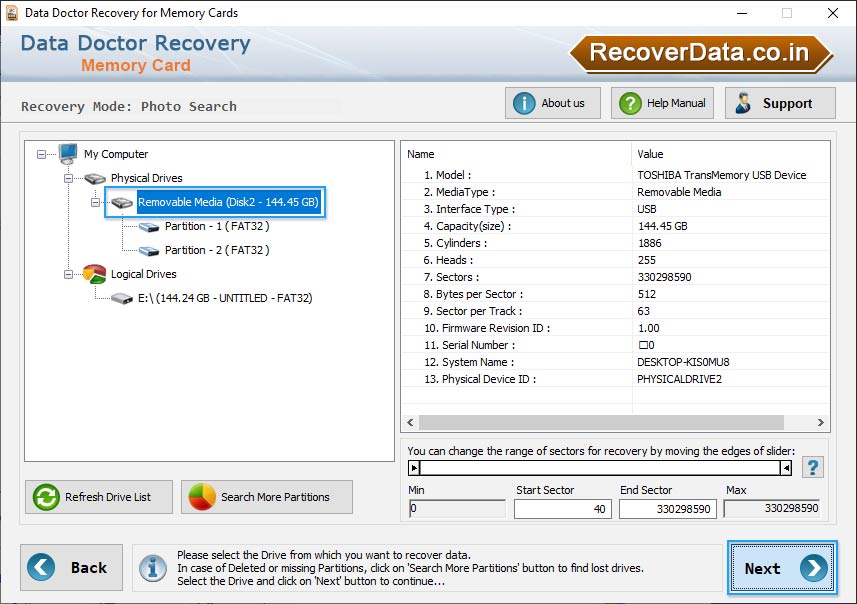857x604 pixels.
Task: Click the info icon beside the instructions
Action: (x=152, y=567)
